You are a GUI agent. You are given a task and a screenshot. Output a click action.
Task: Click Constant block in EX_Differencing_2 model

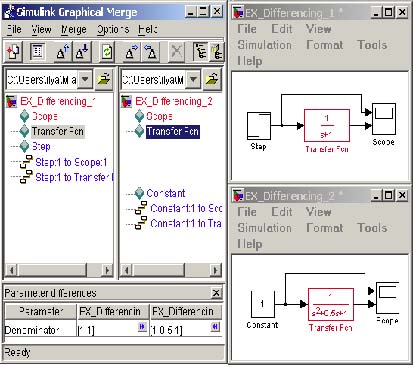click(262, 304)
